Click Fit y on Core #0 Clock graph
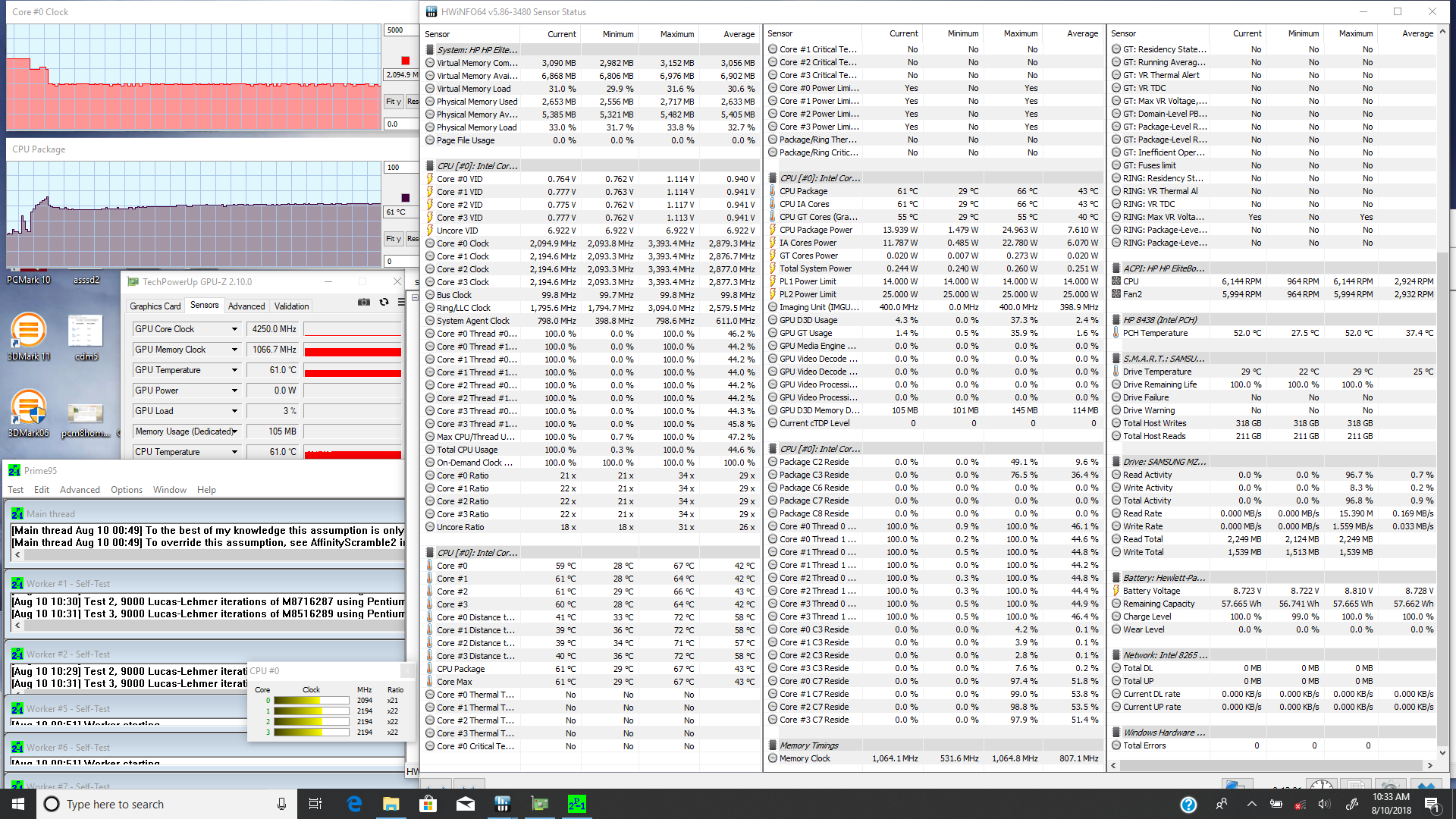The image size is (1456, 819). (393, 102)
